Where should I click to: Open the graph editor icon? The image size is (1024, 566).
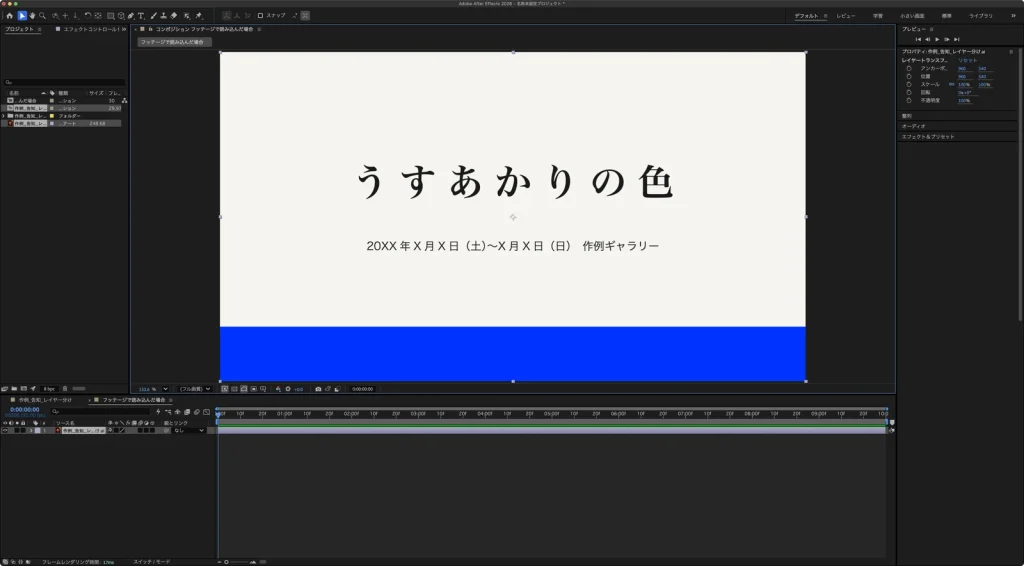click(206, 412)
